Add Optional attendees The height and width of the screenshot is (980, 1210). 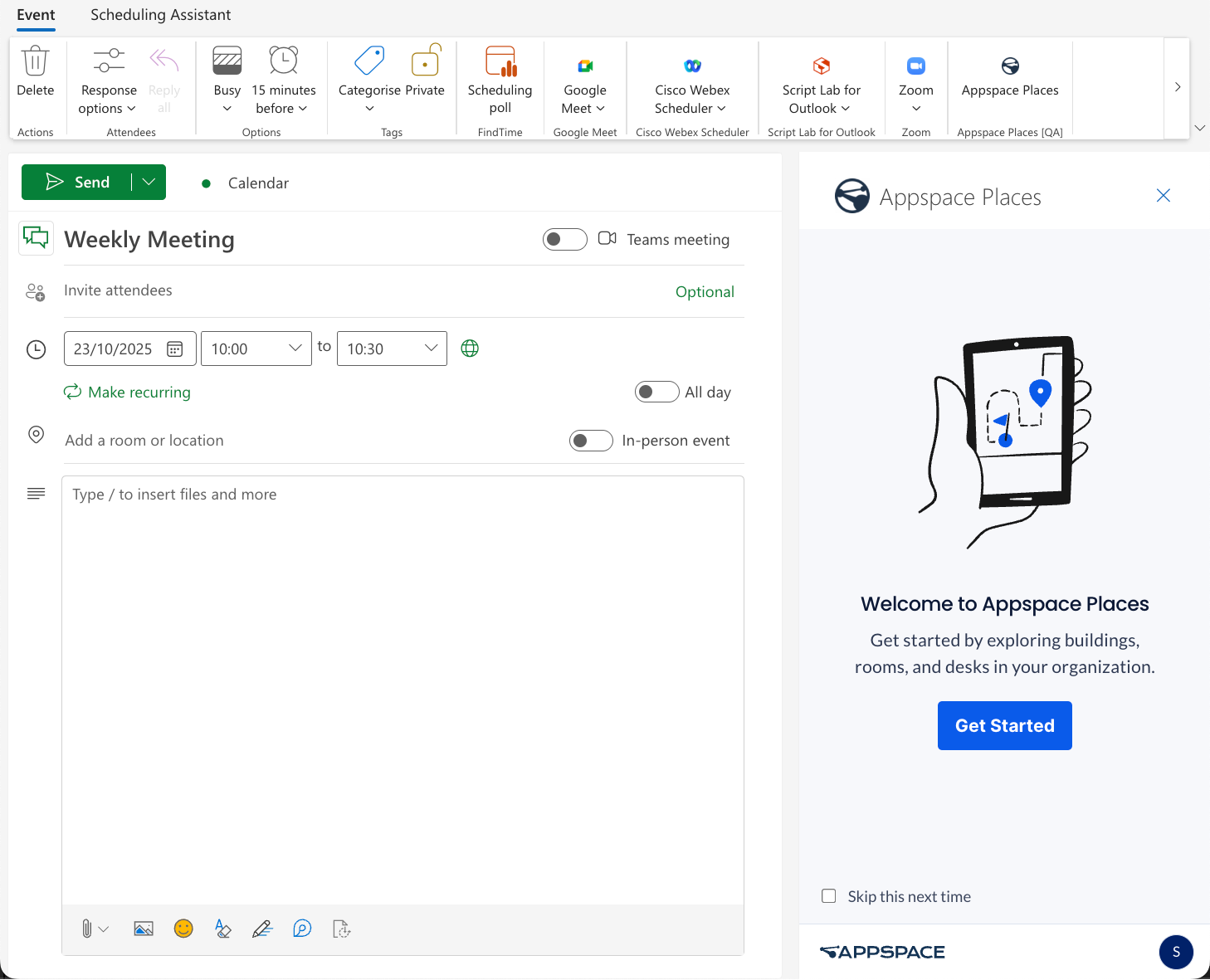point(705,292)
